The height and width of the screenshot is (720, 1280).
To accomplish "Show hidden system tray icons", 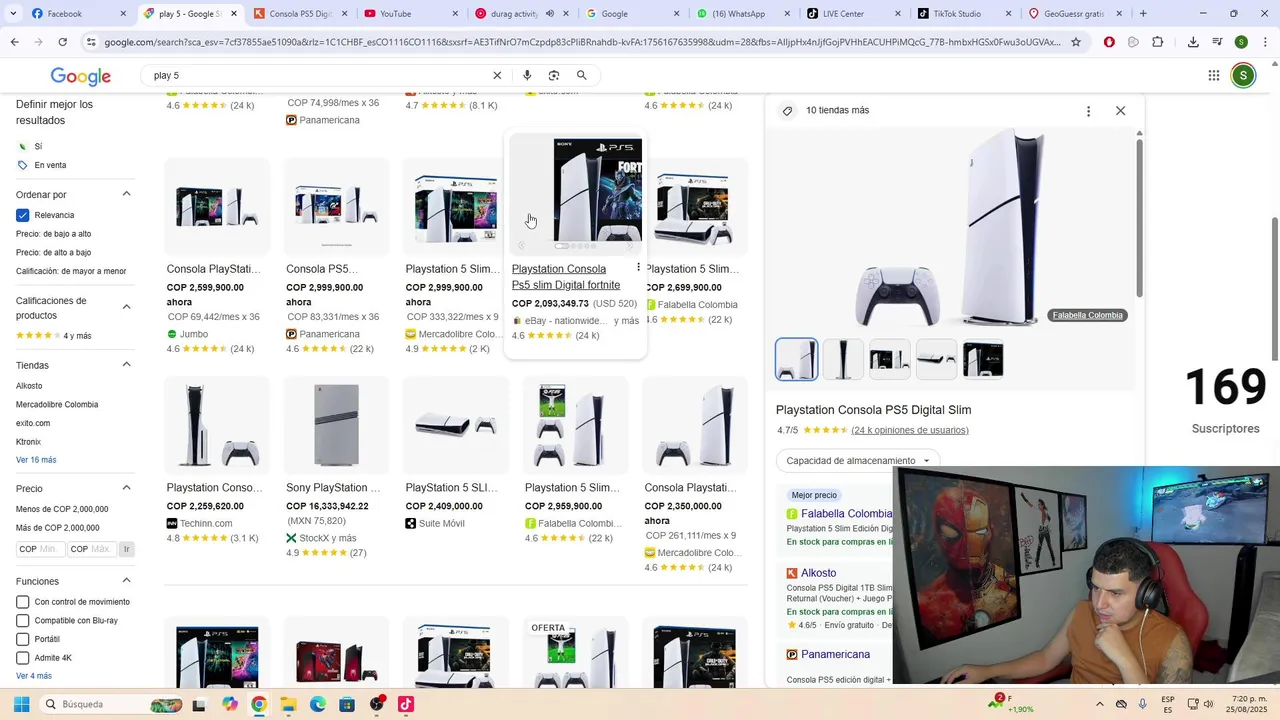I will (x=1099, y=704).
